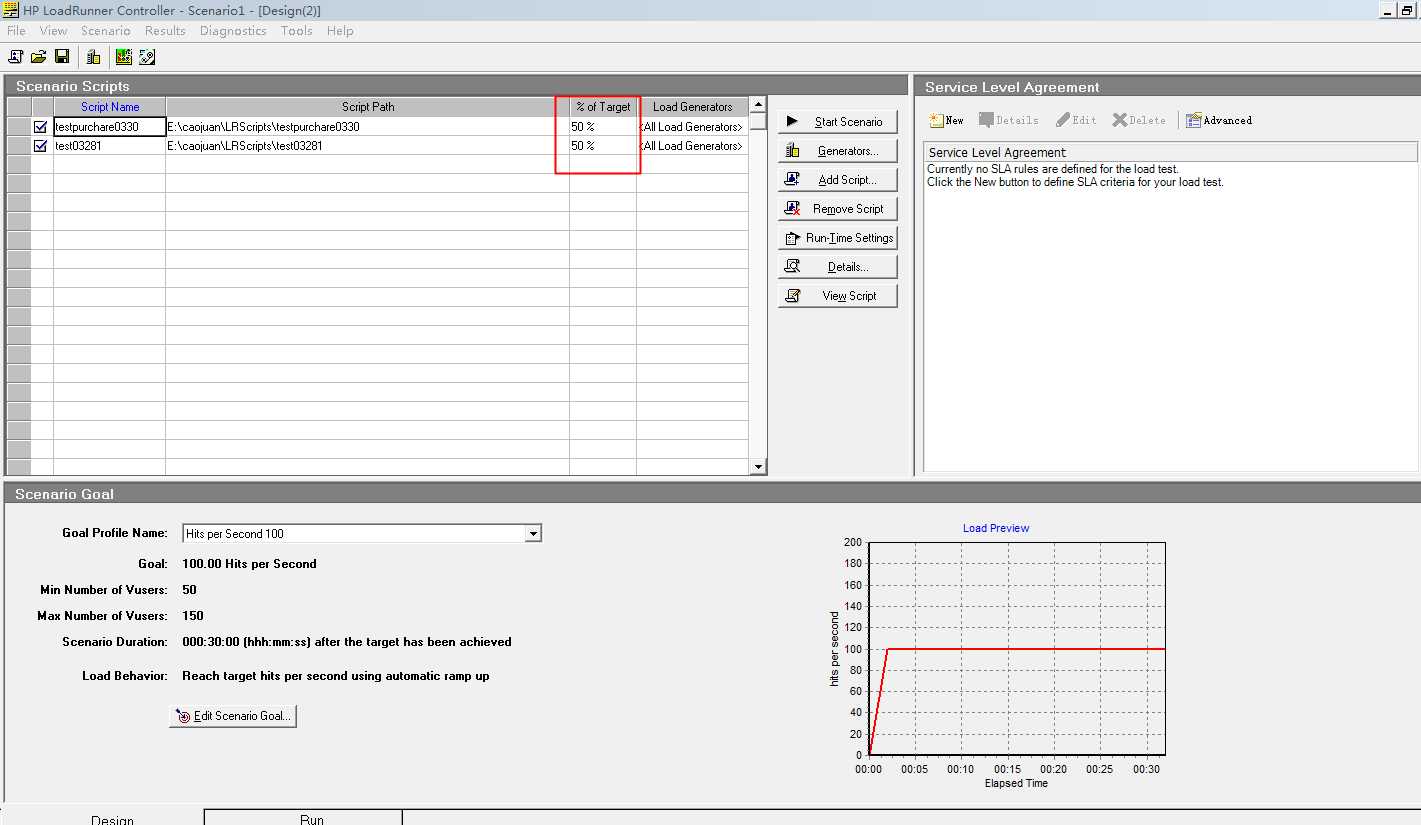
Task: Open the View menu
Action: pyautogui.click(x=54, y=31)
